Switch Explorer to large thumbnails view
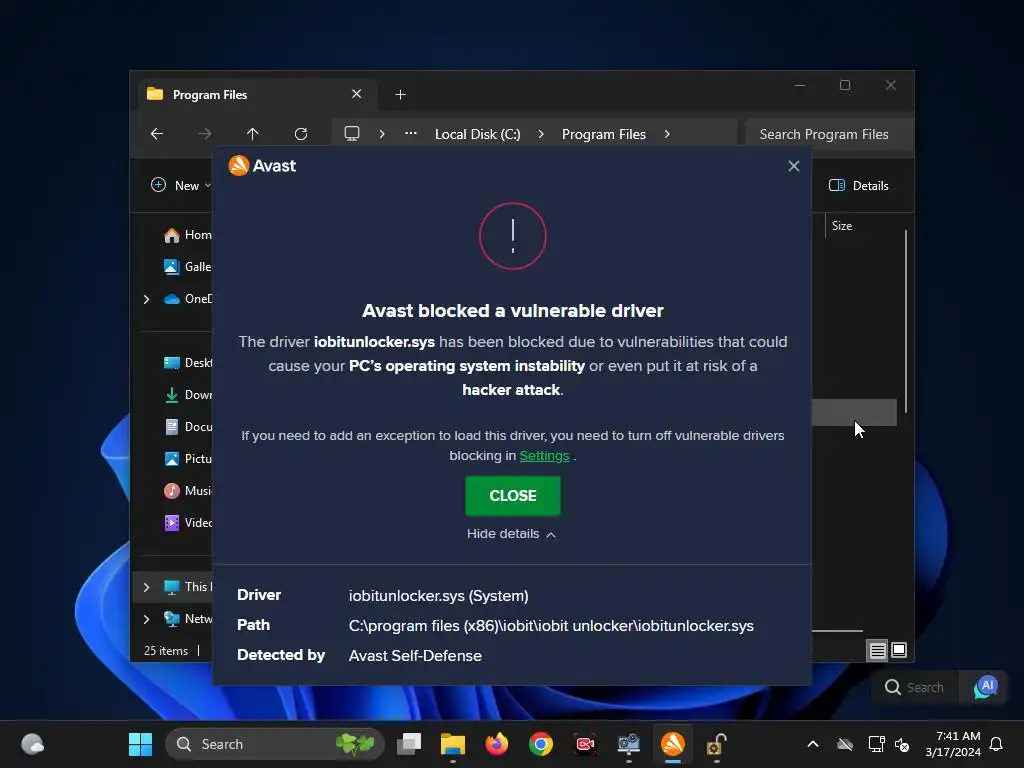The height and width of the screenshot is (768, 1024). pos(899,650)
